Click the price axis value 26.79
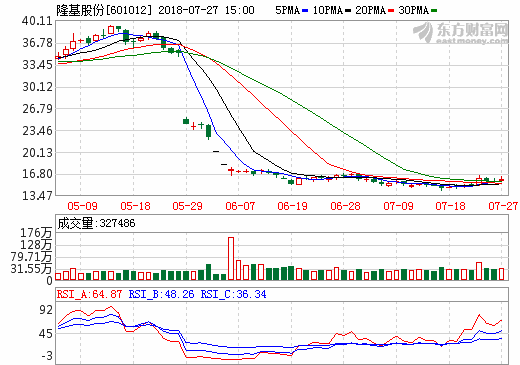The width and height of the screenshot is (520, 365). (37, 109)
